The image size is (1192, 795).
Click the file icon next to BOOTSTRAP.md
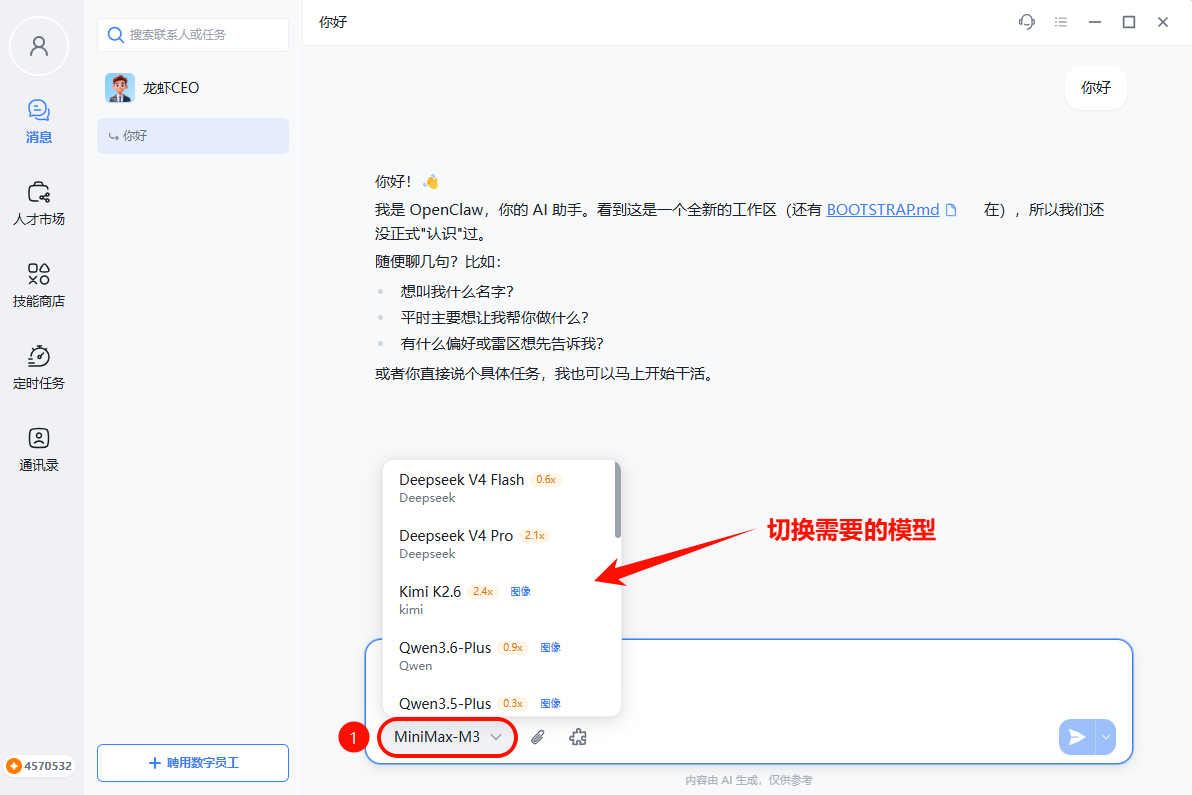coord(951,210)
